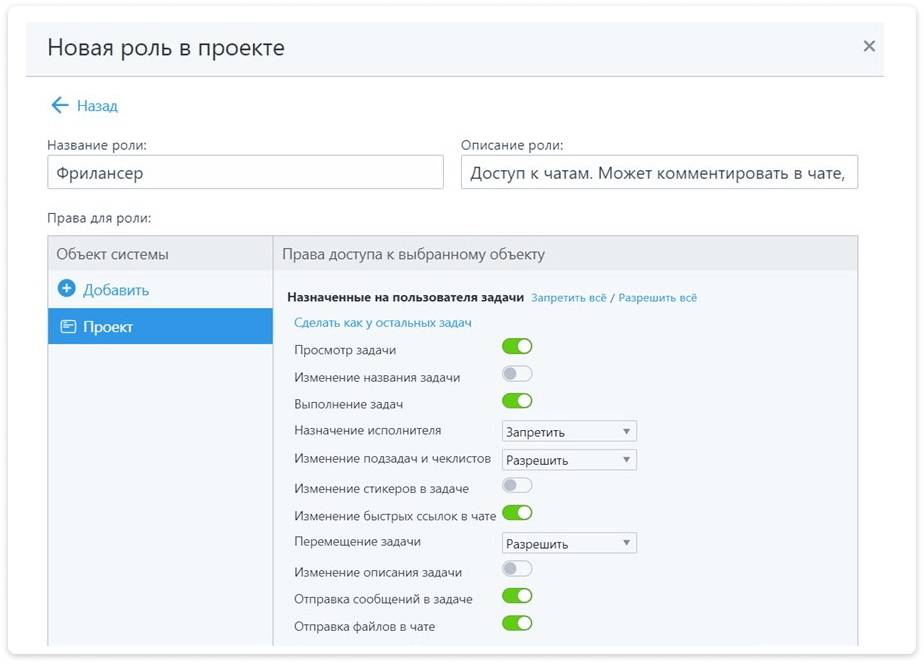
Task: Toggle Изменение быстрых ссылок в чате
Action: point(517,513)
